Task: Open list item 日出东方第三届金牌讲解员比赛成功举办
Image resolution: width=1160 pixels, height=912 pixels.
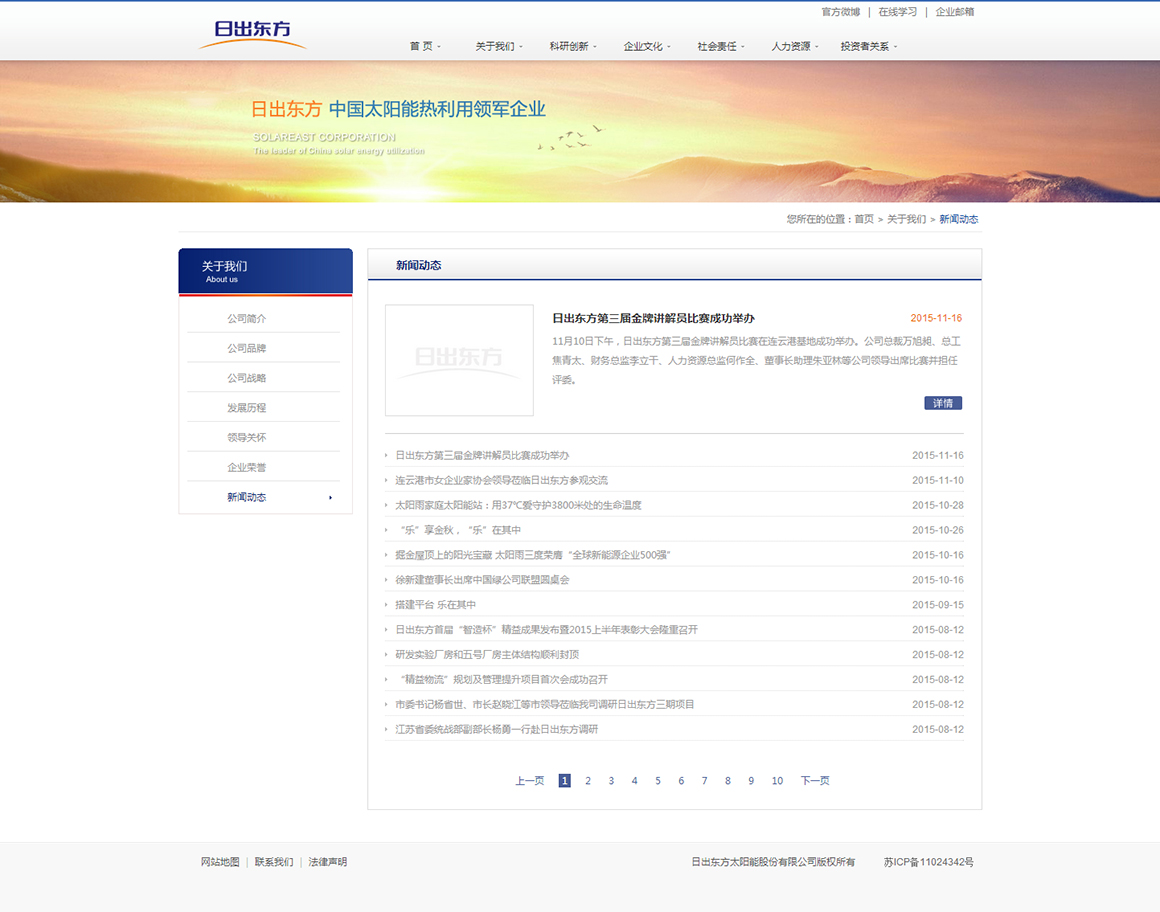Action: tap(482, 455)
